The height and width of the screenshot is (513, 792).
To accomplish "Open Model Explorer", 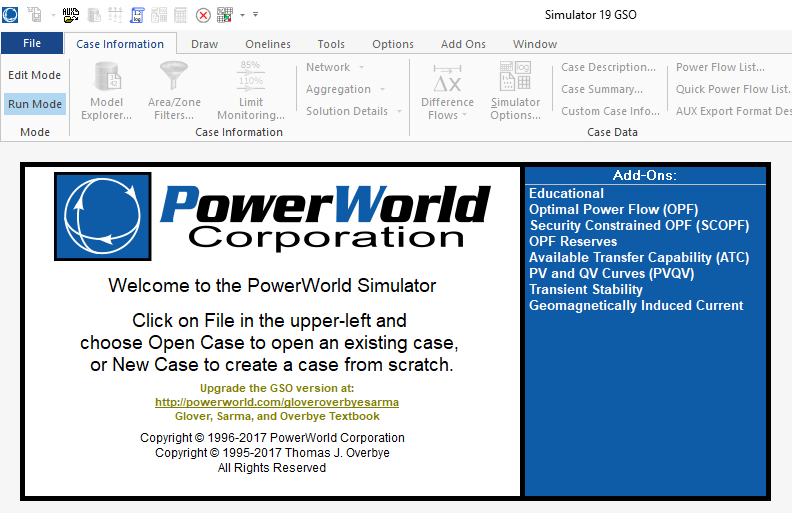I will [107, 90].
